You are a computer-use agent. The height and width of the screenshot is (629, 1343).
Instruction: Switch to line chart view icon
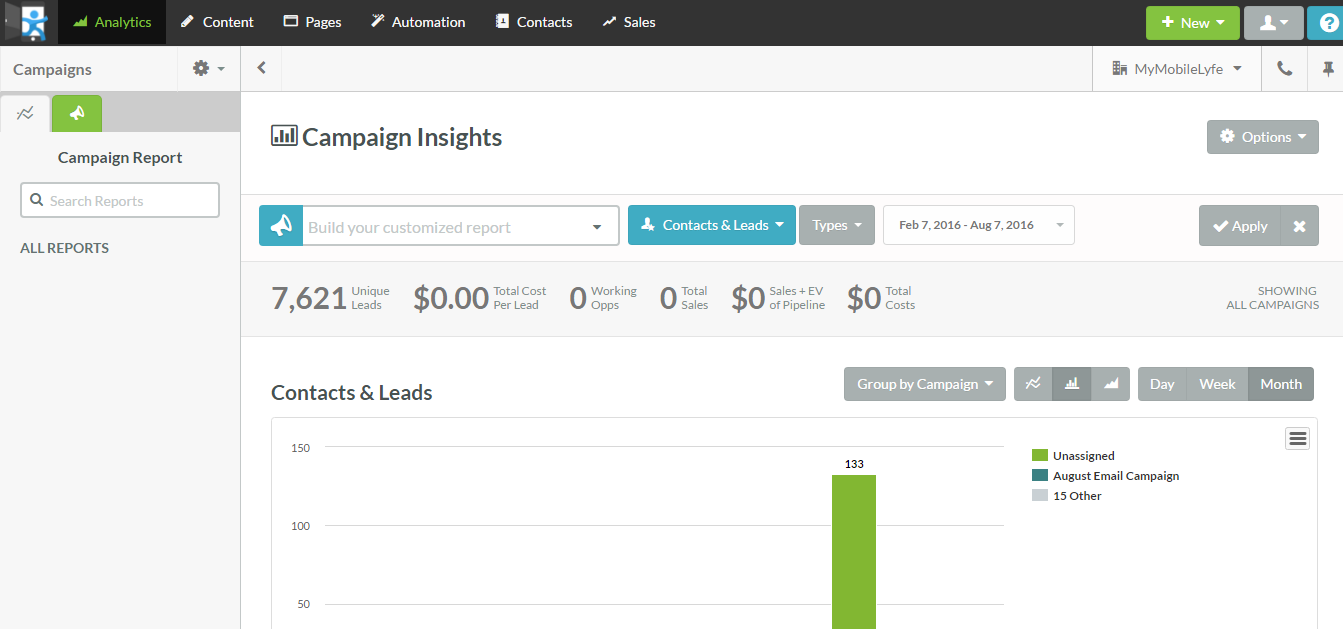[x=1033, y=384]
